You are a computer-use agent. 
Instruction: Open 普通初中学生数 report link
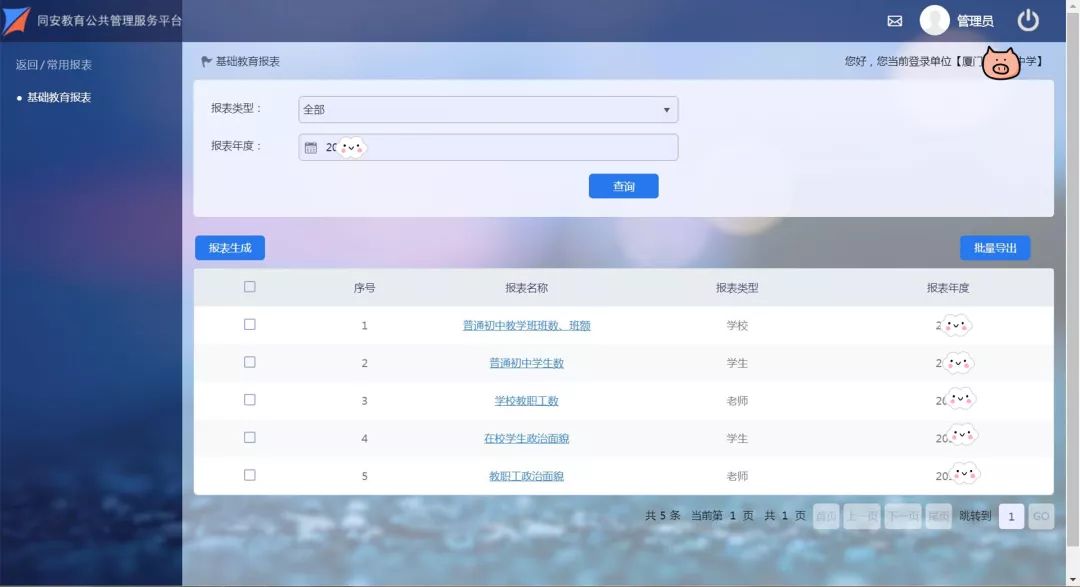pyautogui.click(x=526, y=363)
